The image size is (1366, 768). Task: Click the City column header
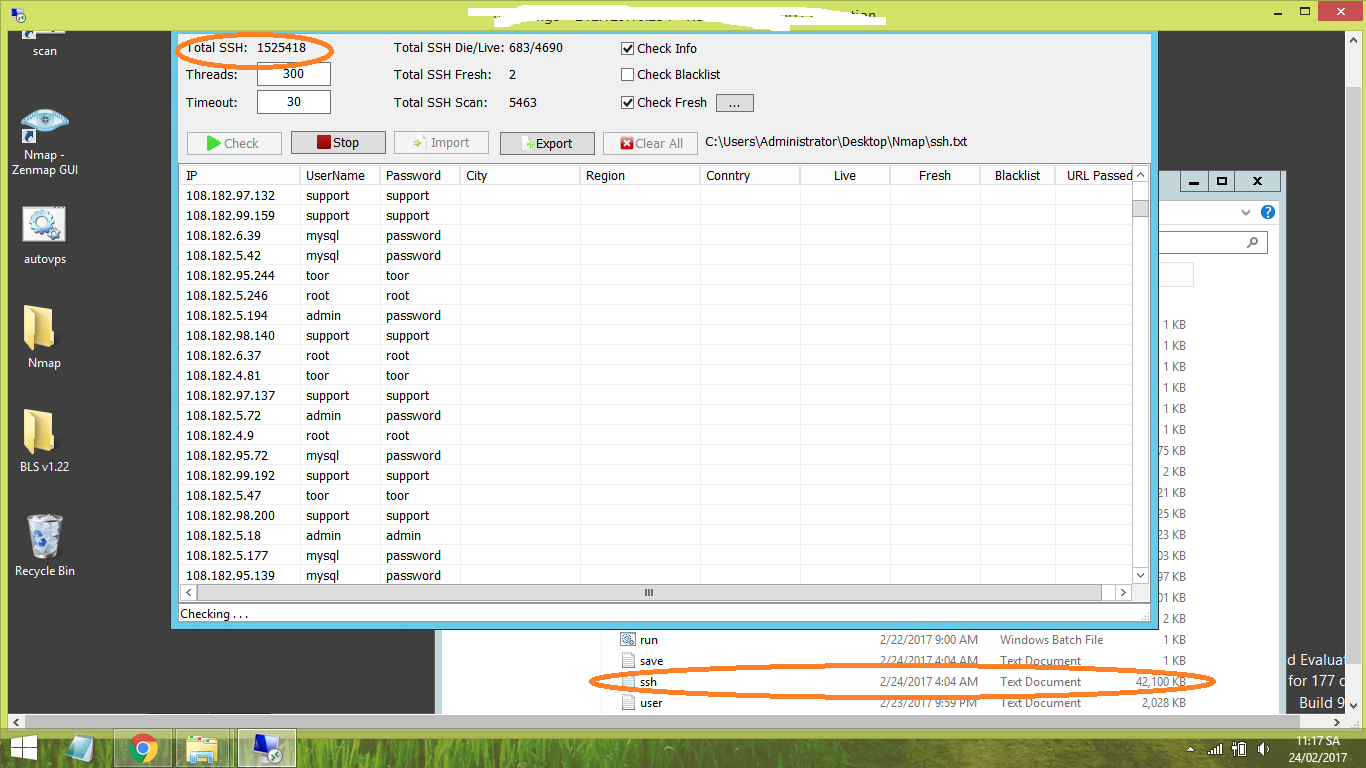tap(520, 175)
